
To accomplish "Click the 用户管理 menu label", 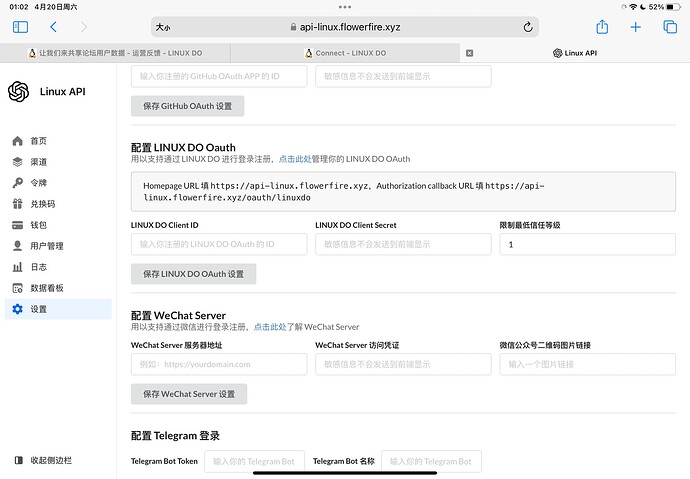I will pos(47,246).
